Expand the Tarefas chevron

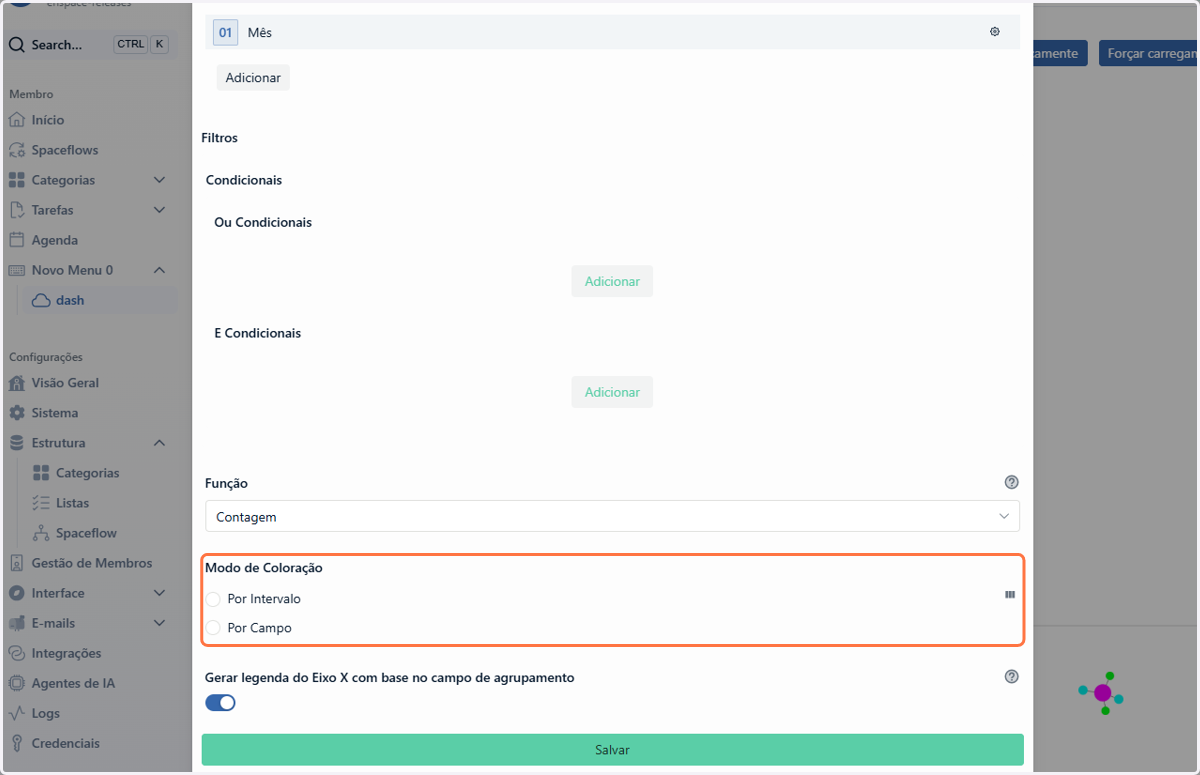[x=159, y=210]
